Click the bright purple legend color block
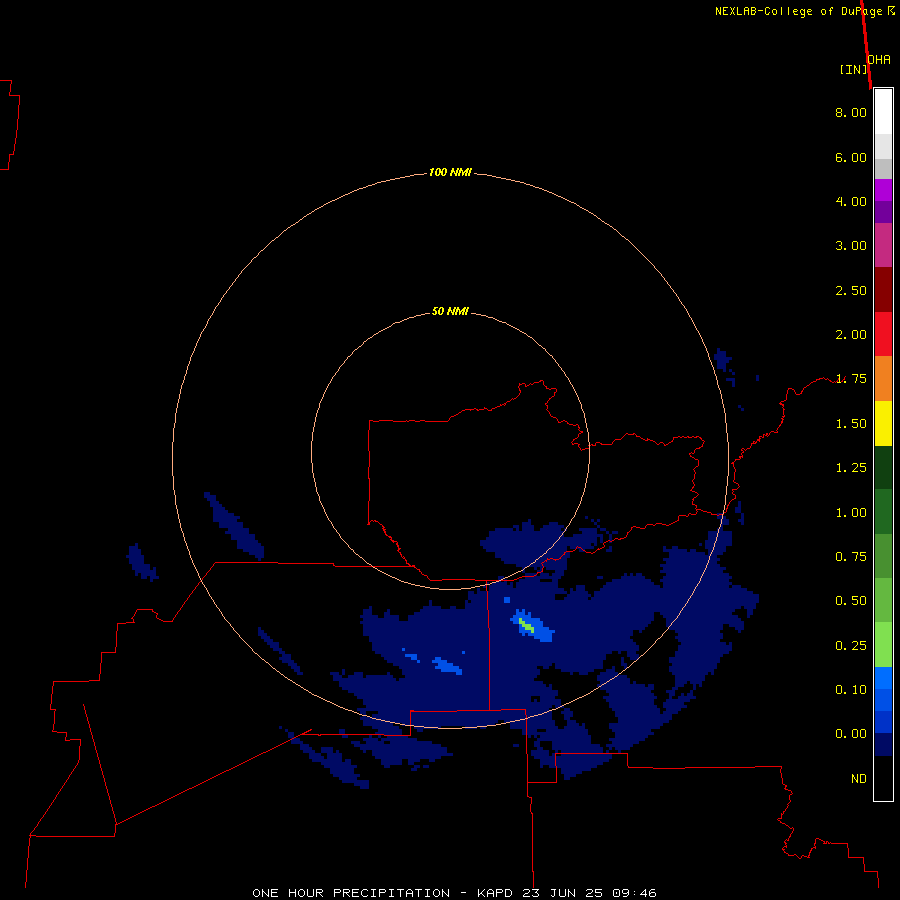 pos(883,190)
